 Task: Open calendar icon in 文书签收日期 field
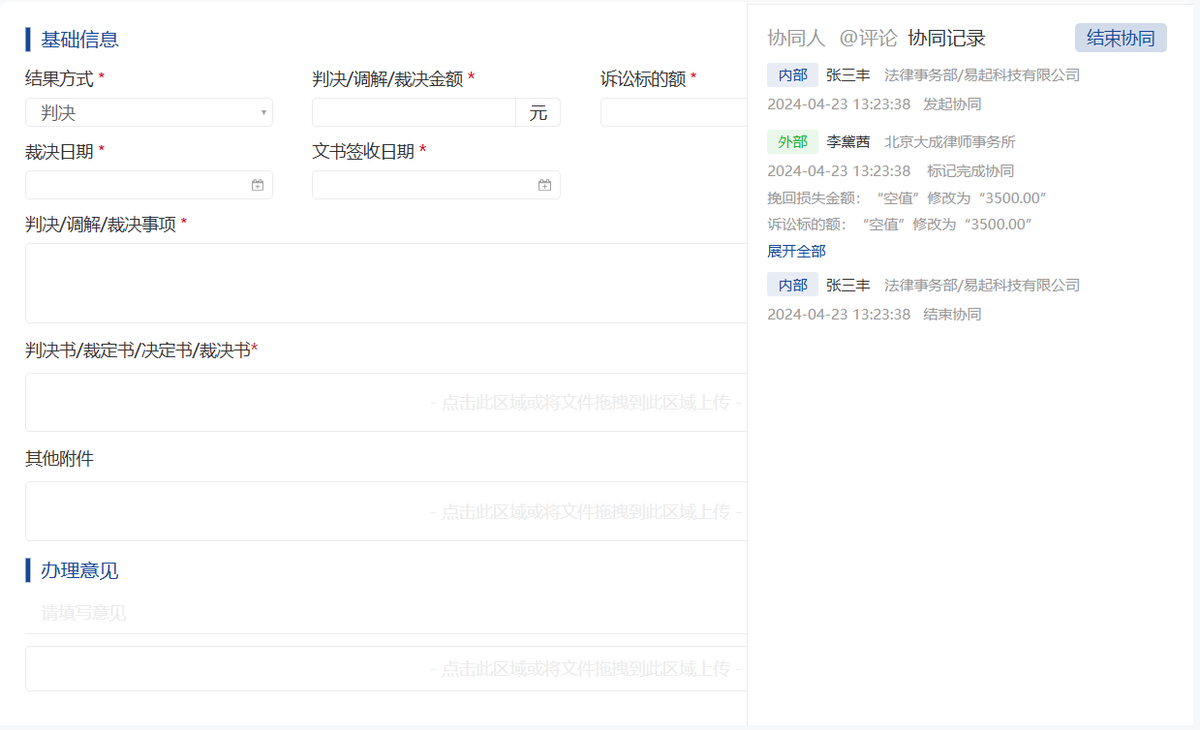(x=544, y=185)
